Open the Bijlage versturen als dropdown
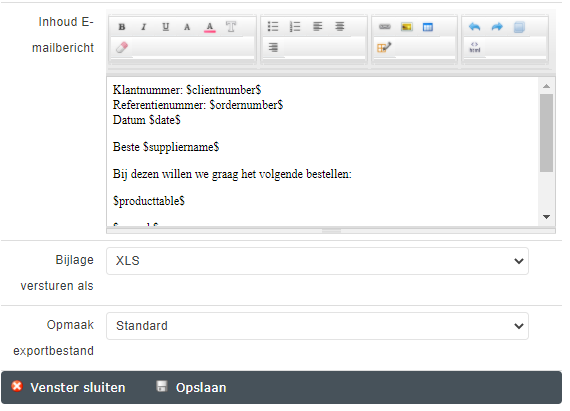 tap(317, 261)
